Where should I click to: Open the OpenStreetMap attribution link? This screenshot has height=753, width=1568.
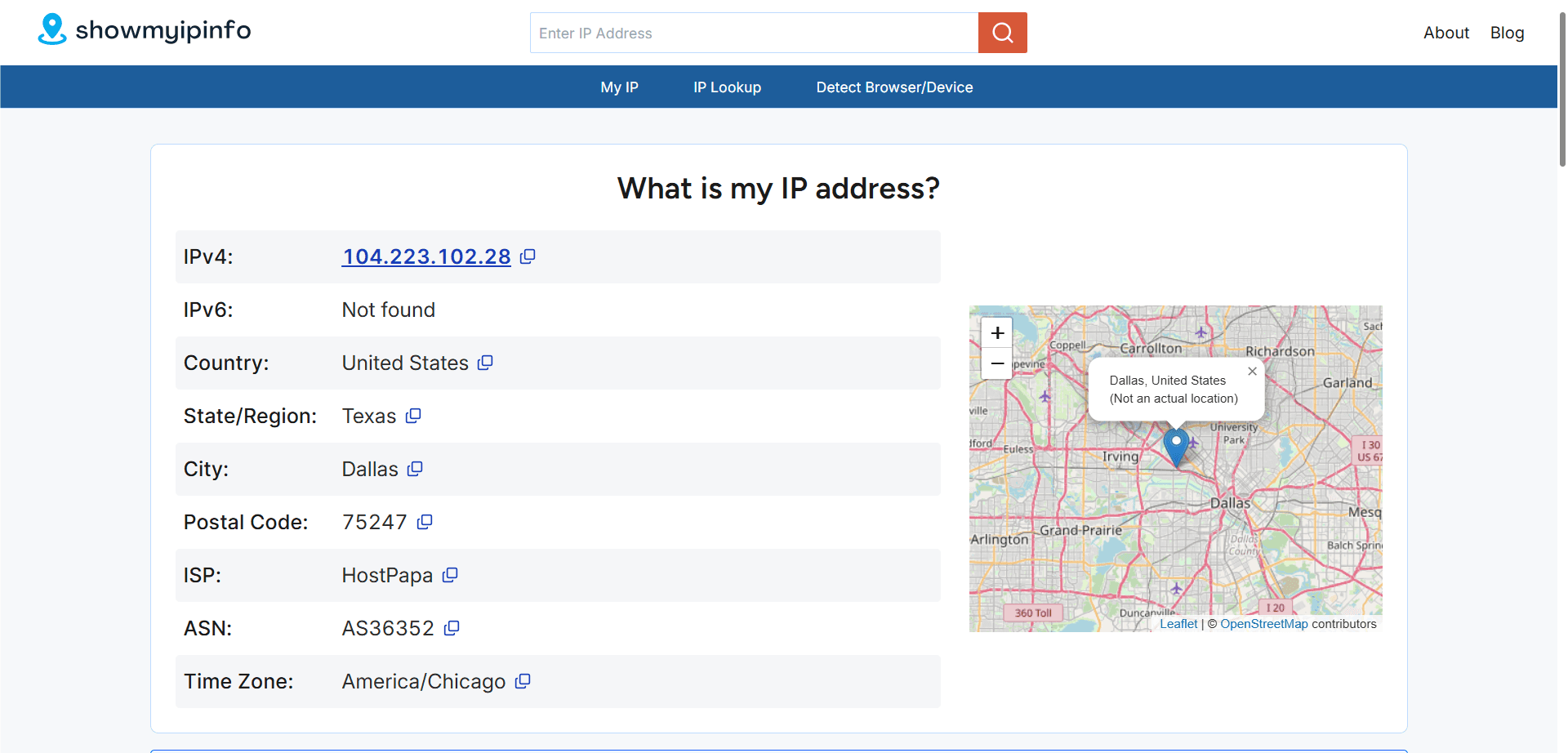[x=1264, y=623]
